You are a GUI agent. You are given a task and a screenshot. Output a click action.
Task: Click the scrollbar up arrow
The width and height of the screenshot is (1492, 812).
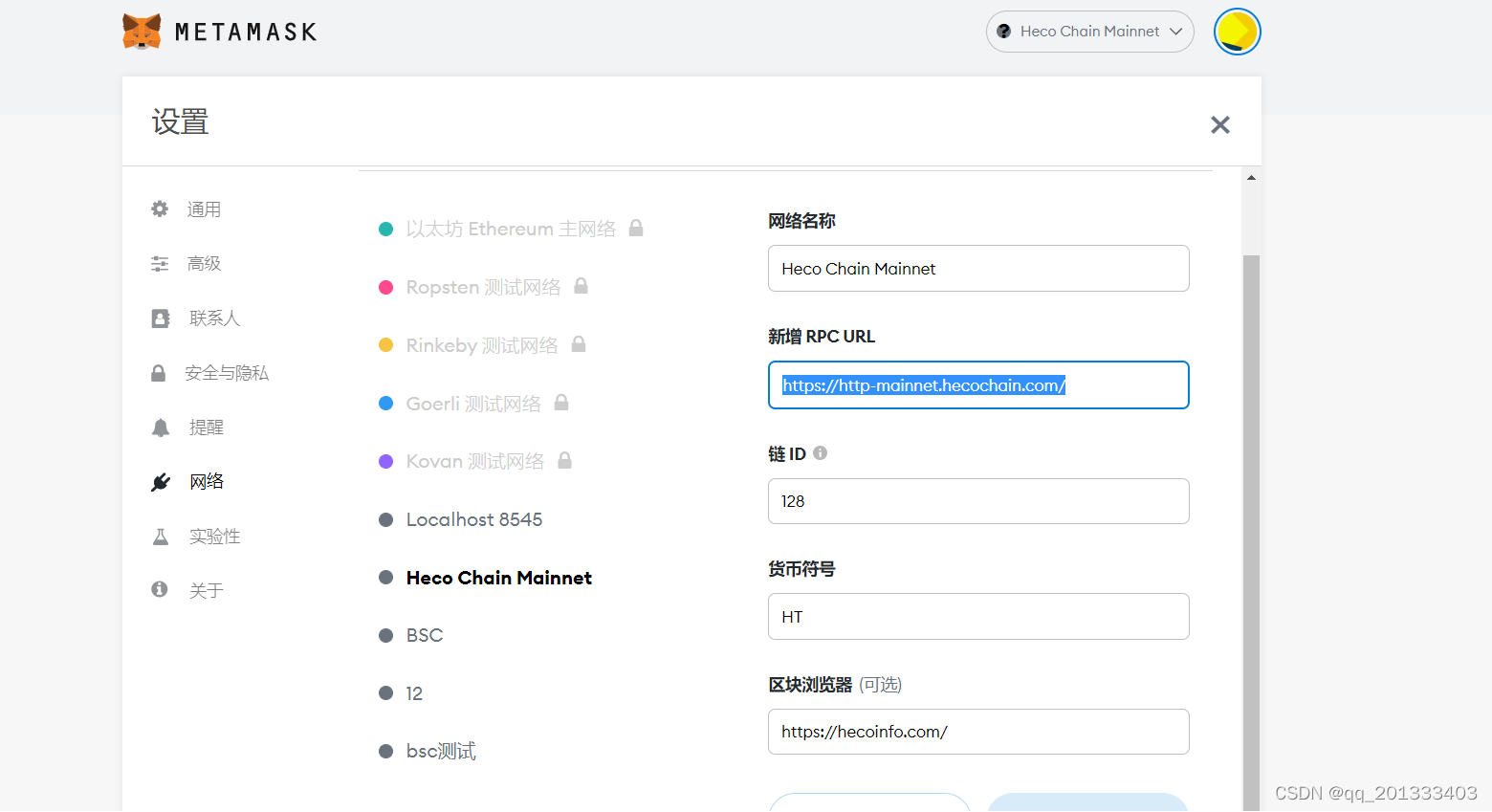(1251, 178)
